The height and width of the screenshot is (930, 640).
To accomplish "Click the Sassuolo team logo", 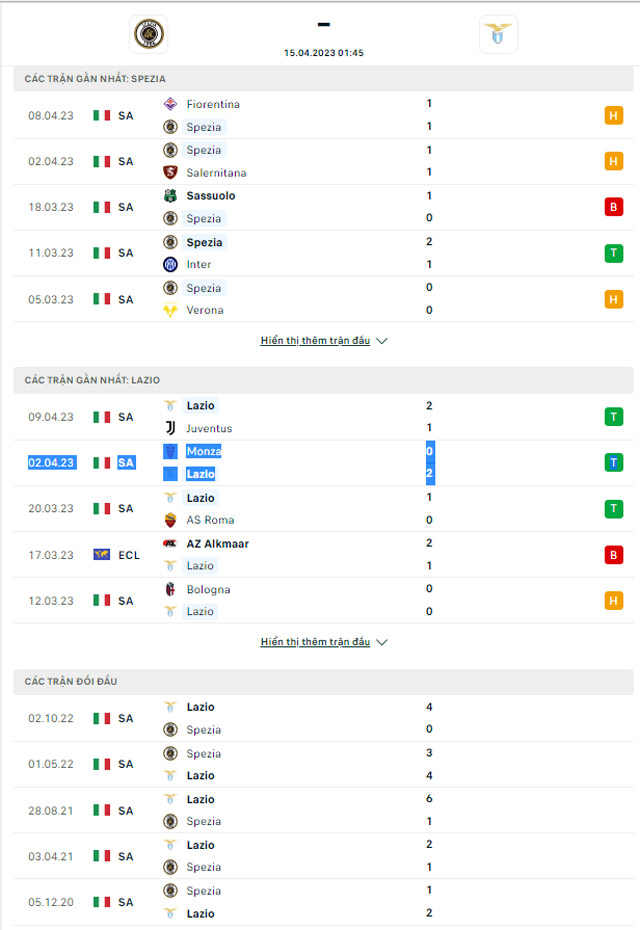I will tap(170, 196).
